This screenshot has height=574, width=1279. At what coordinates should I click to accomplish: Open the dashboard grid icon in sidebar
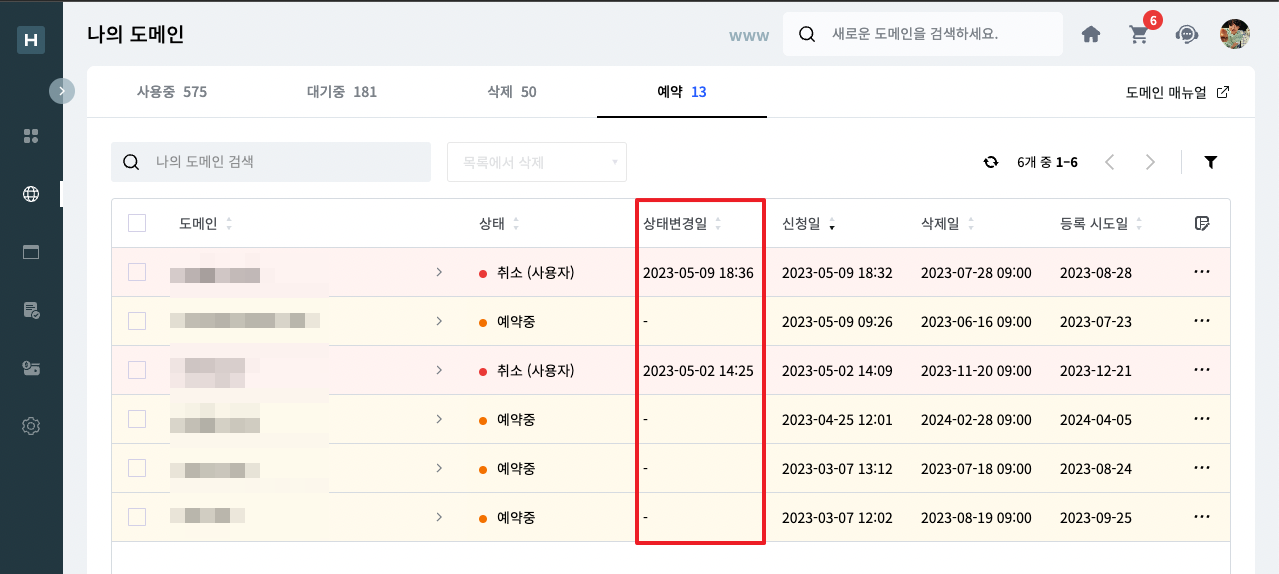tap(31, 136)
